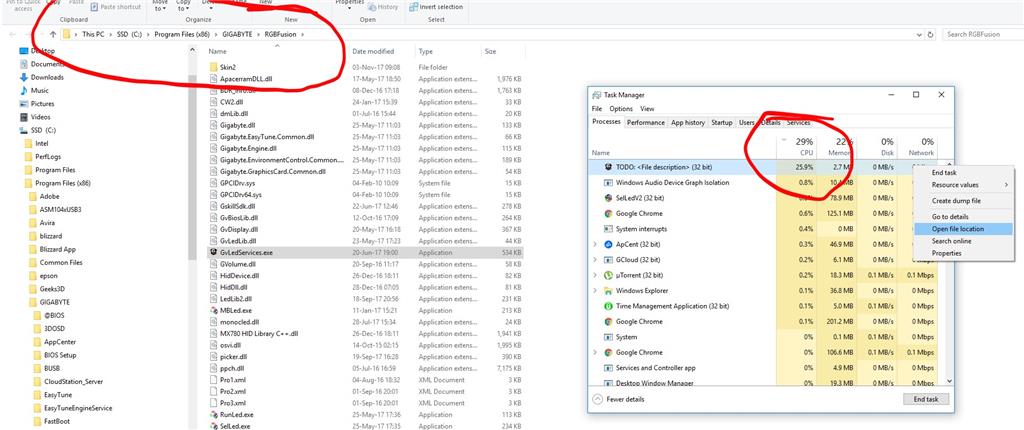Select GvLedServices.exe application icon

[214, 252]
